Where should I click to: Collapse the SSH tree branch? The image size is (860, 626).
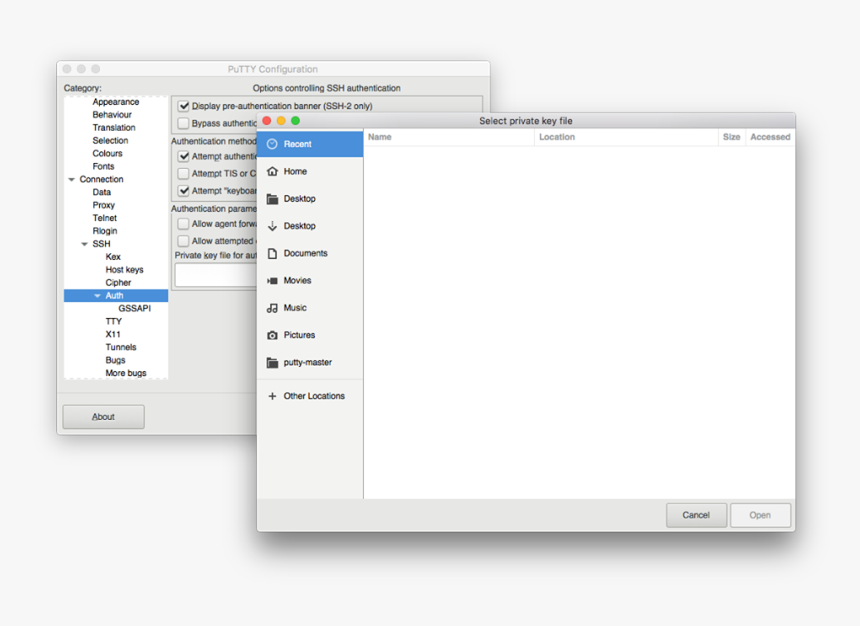click(x=84, y=243)
